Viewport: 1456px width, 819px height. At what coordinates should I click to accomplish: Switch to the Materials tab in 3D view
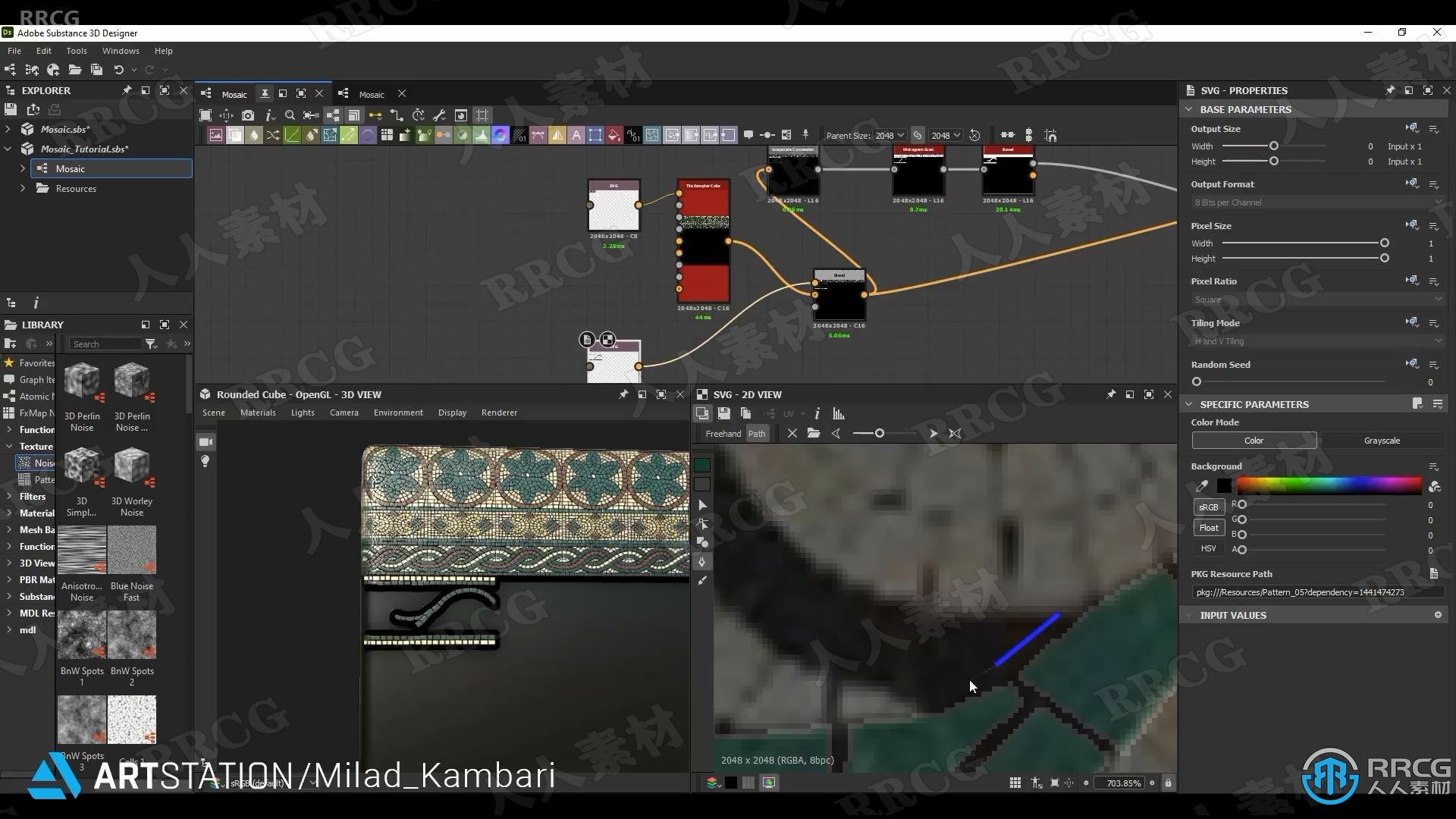(258, 412)
